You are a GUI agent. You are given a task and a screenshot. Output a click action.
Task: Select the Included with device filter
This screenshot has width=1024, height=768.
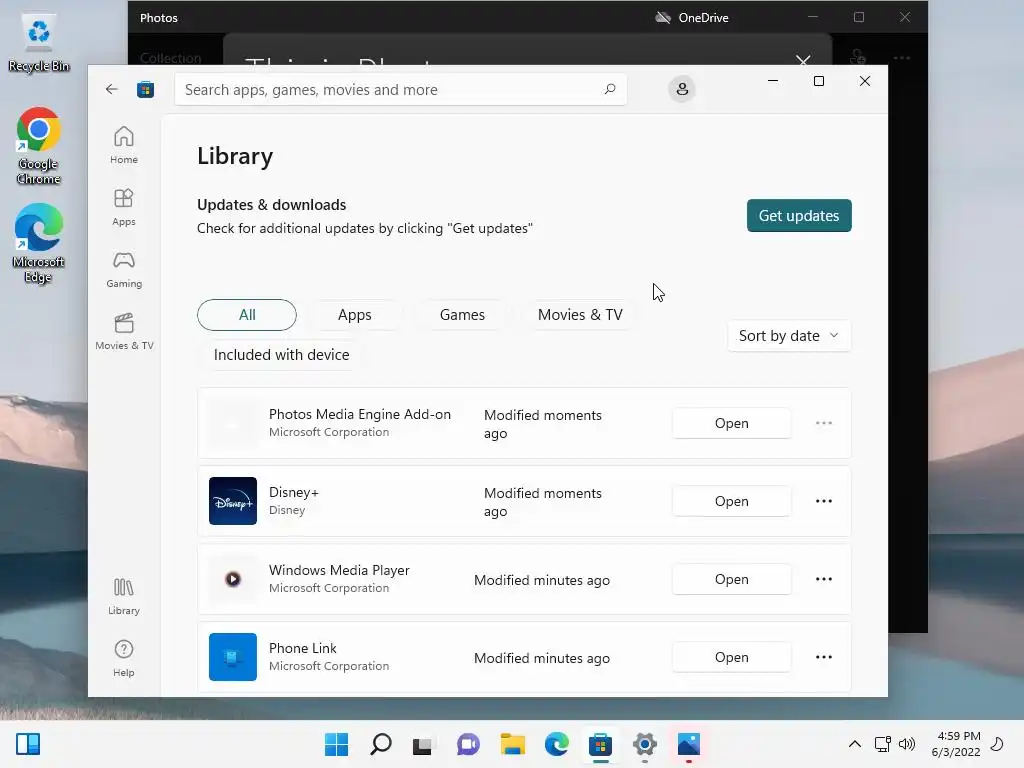coord(281,355)
